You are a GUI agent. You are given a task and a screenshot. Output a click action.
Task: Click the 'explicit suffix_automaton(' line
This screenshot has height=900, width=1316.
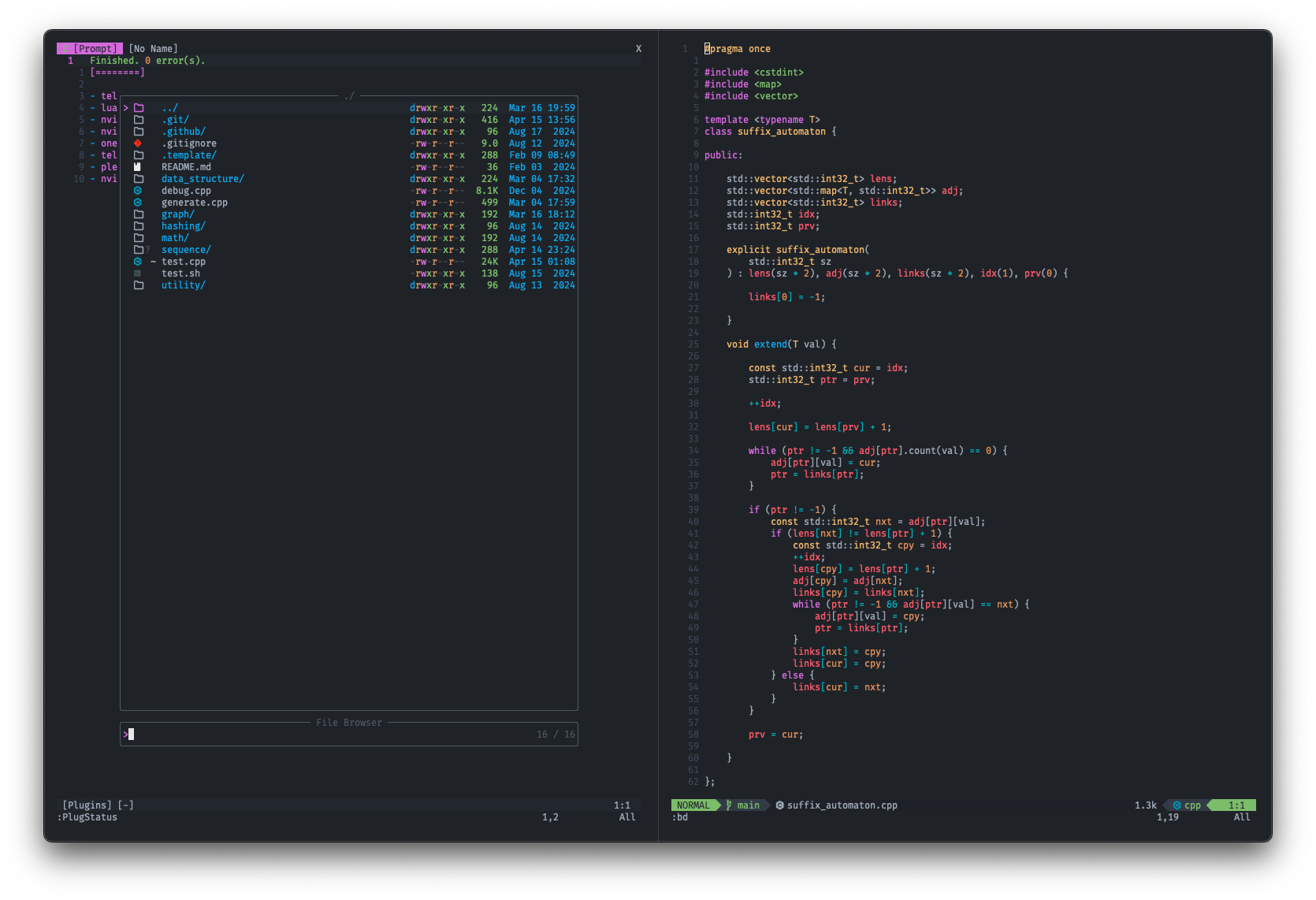point(798,250)
